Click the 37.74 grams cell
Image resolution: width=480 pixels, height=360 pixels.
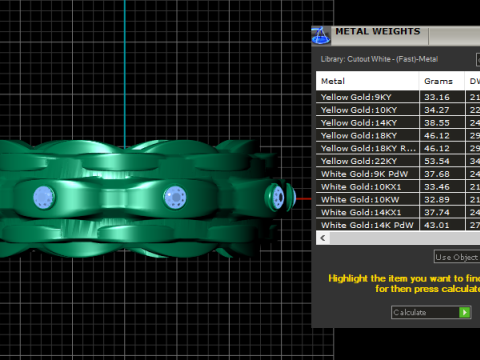442,212
